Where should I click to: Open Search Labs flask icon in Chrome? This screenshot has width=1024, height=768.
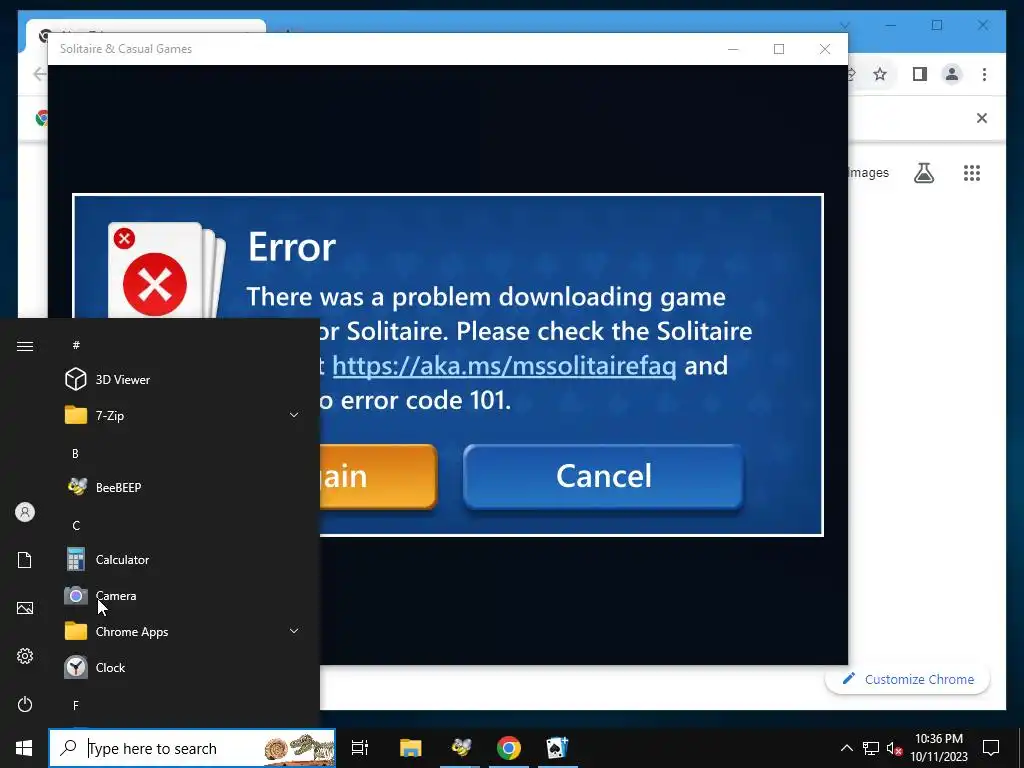[x=923, y=173]
